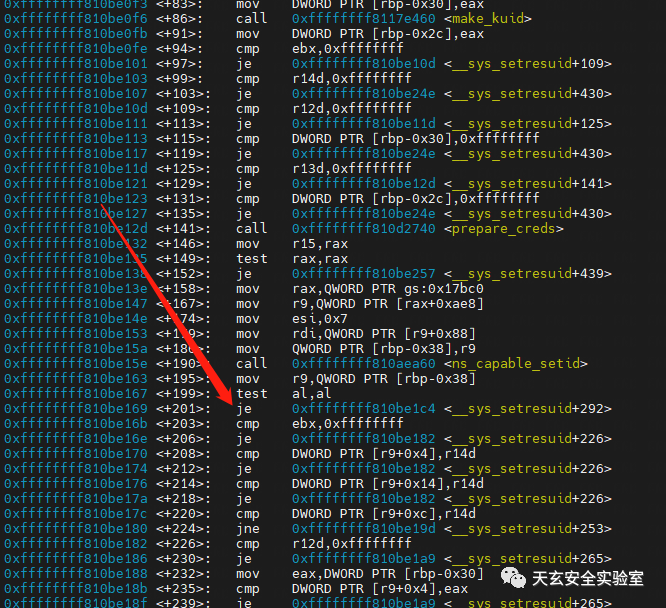Click the offset label <+141>
Screen dimensions: 666x608
pos(183,229)
